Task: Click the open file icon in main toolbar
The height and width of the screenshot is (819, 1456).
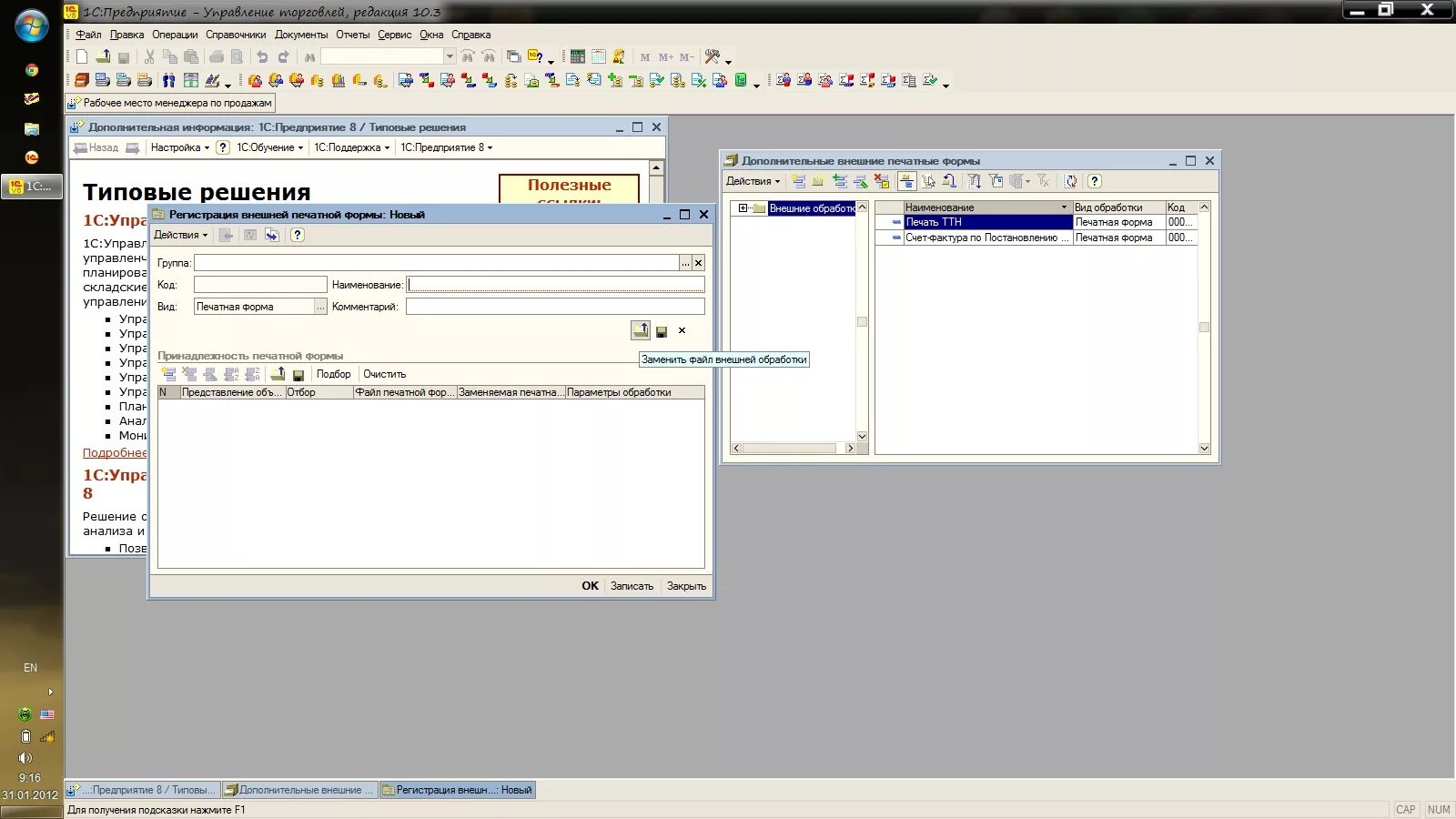Action: 103,57
